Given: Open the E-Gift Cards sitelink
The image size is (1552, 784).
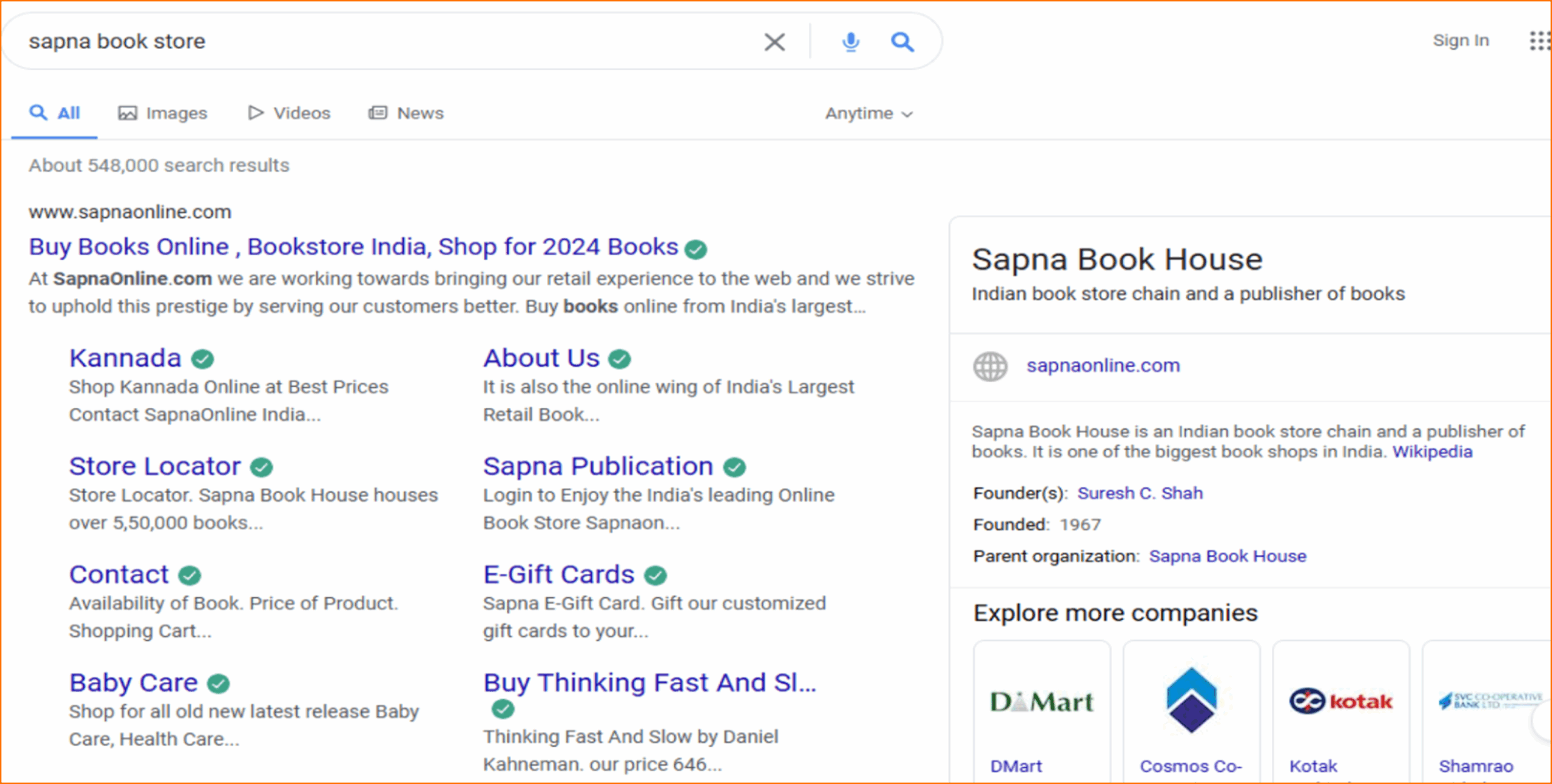Looking at the screenshot, I should tap(558, 574).
